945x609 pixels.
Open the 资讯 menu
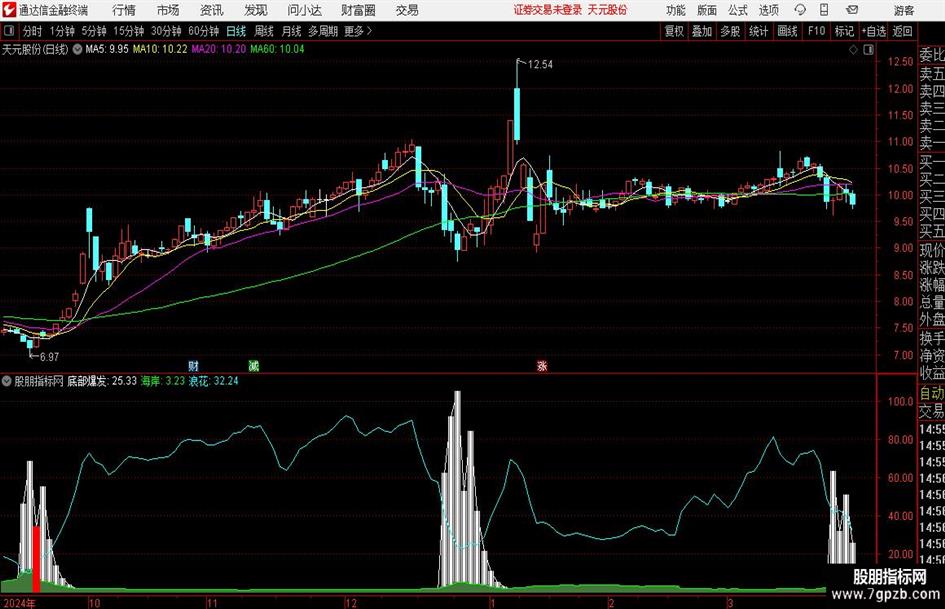point(212,10)
